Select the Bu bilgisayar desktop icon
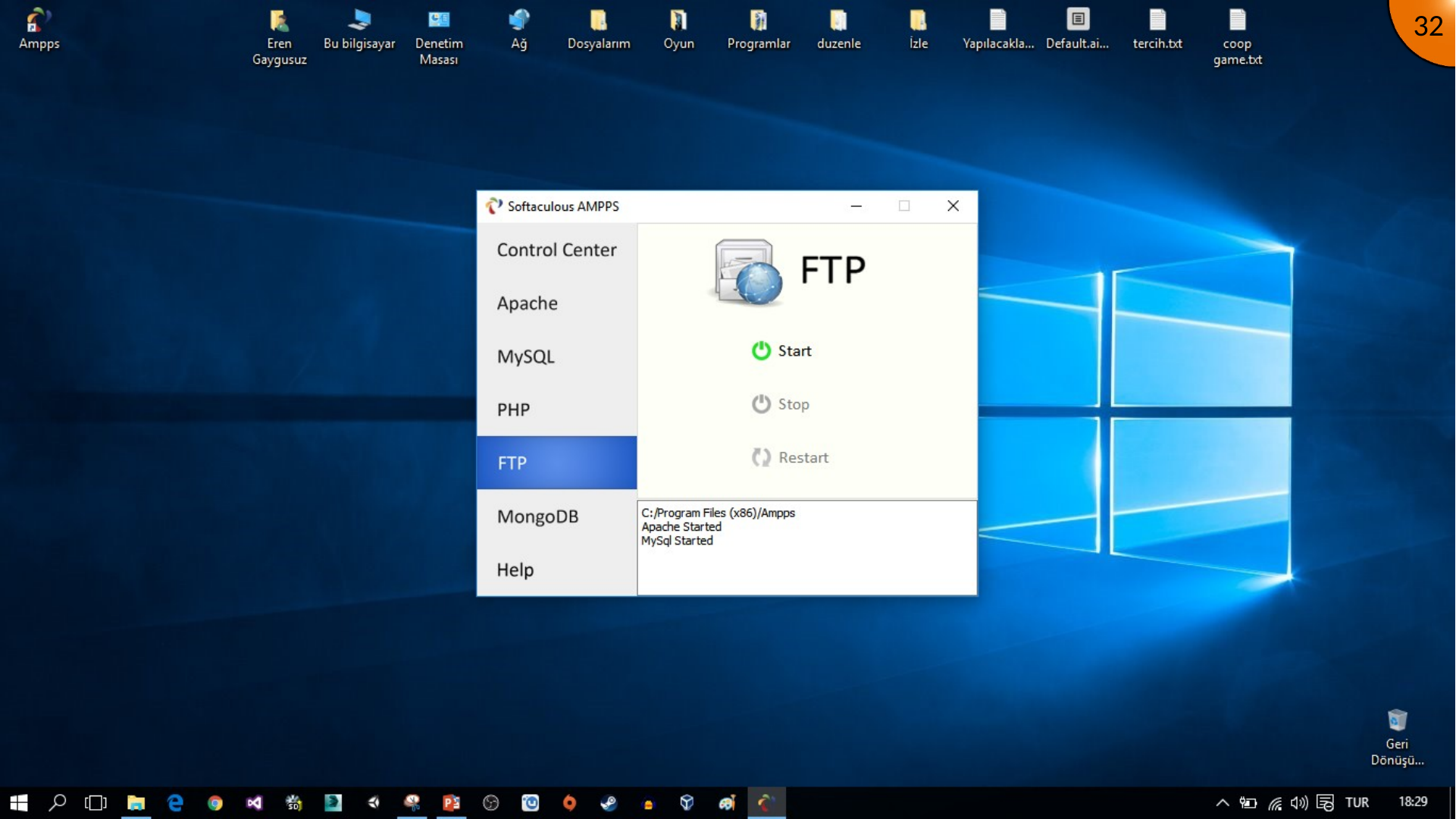The image size is (1456, 819). pos(359,29)
